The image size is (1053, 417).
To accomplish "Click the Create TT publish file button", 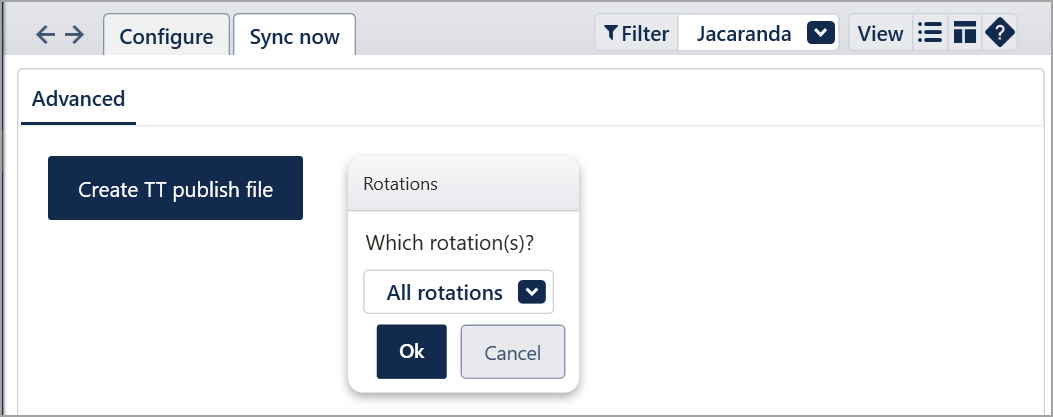I will tap(175, 188).
